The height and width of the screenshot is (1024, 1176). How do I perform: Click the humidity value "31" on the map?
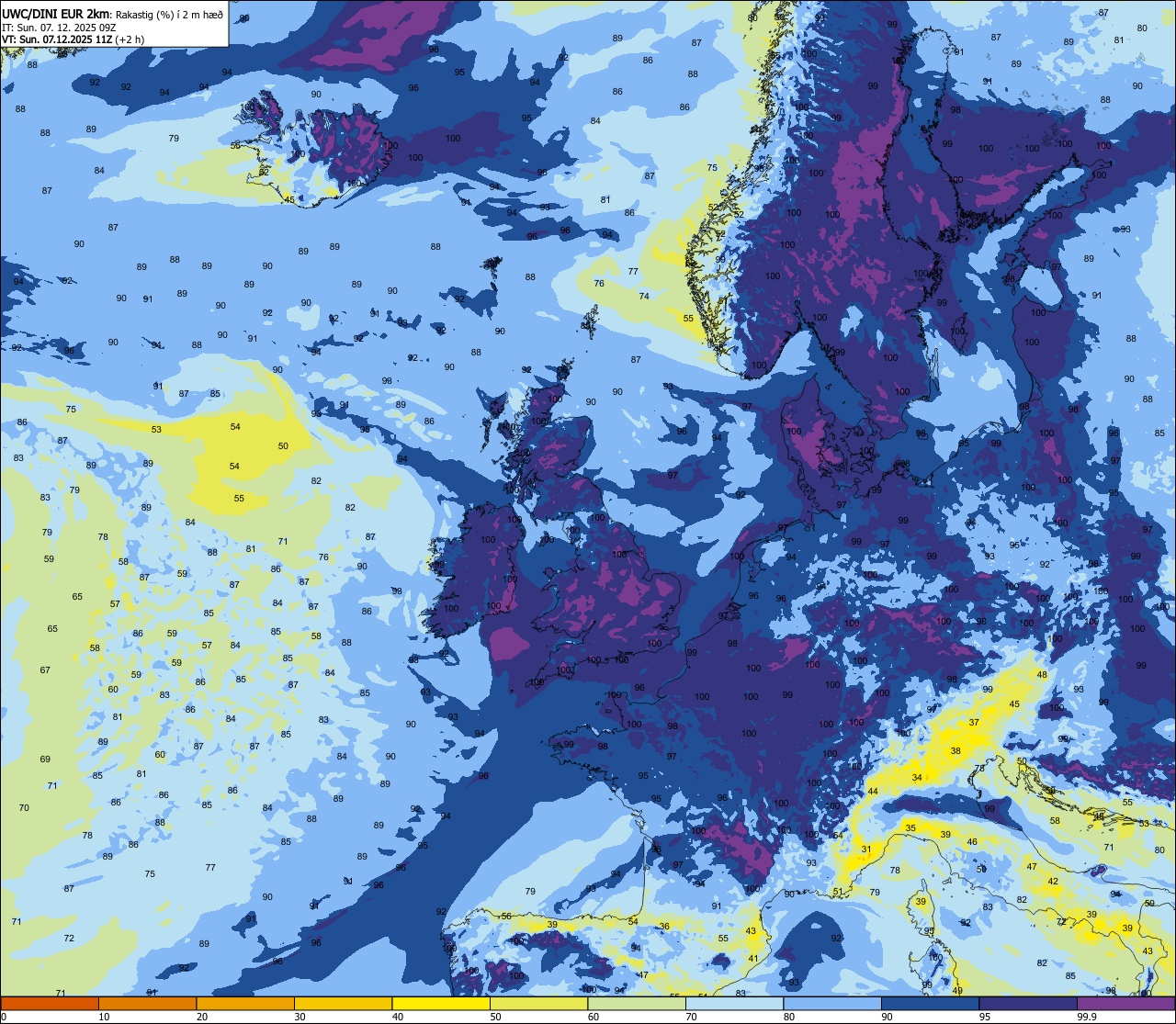pos(866,850)
